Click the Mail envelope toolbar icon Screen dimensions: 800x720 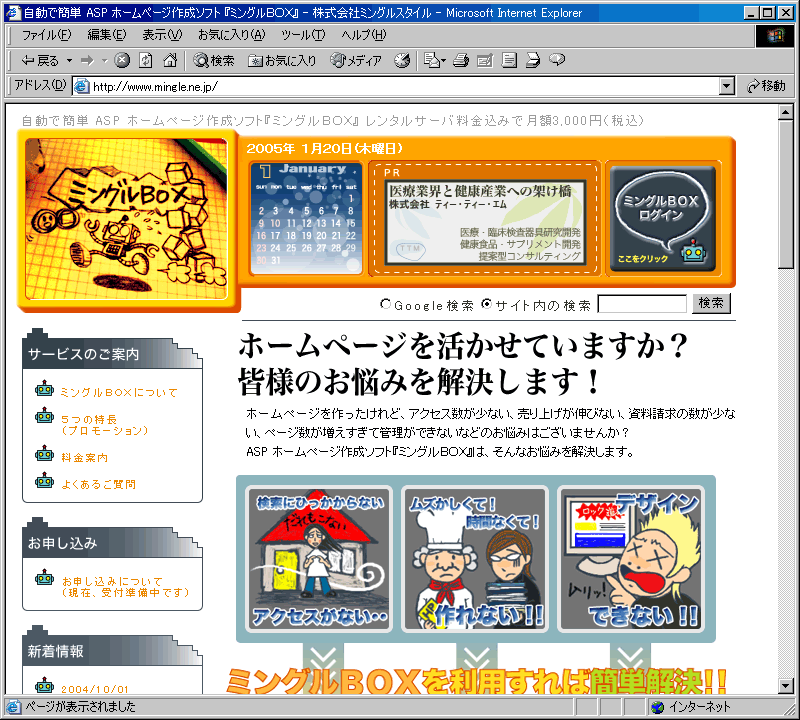coord(434,60)
